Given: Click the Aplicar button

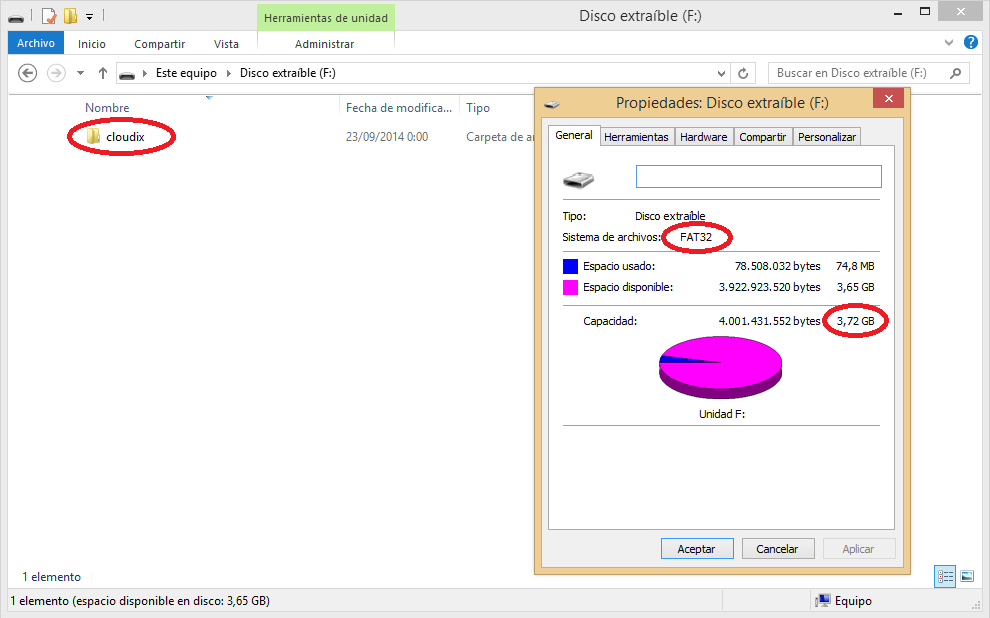Looking at the screenshot, I should pyautogui.click(x=858, y=549).
